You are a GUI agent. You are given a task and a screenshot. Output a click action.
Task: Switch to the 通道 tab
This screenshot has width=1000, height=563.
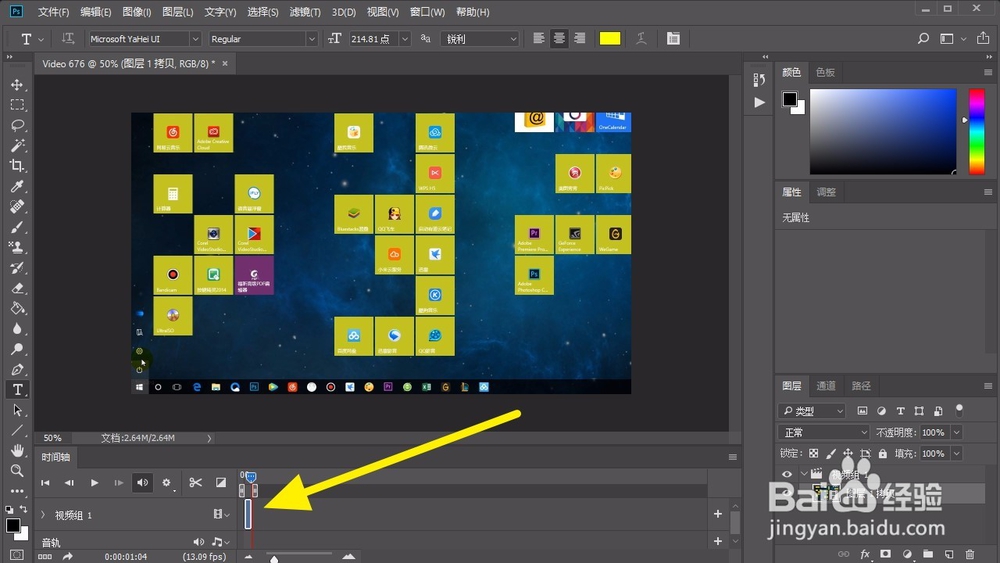826,386
